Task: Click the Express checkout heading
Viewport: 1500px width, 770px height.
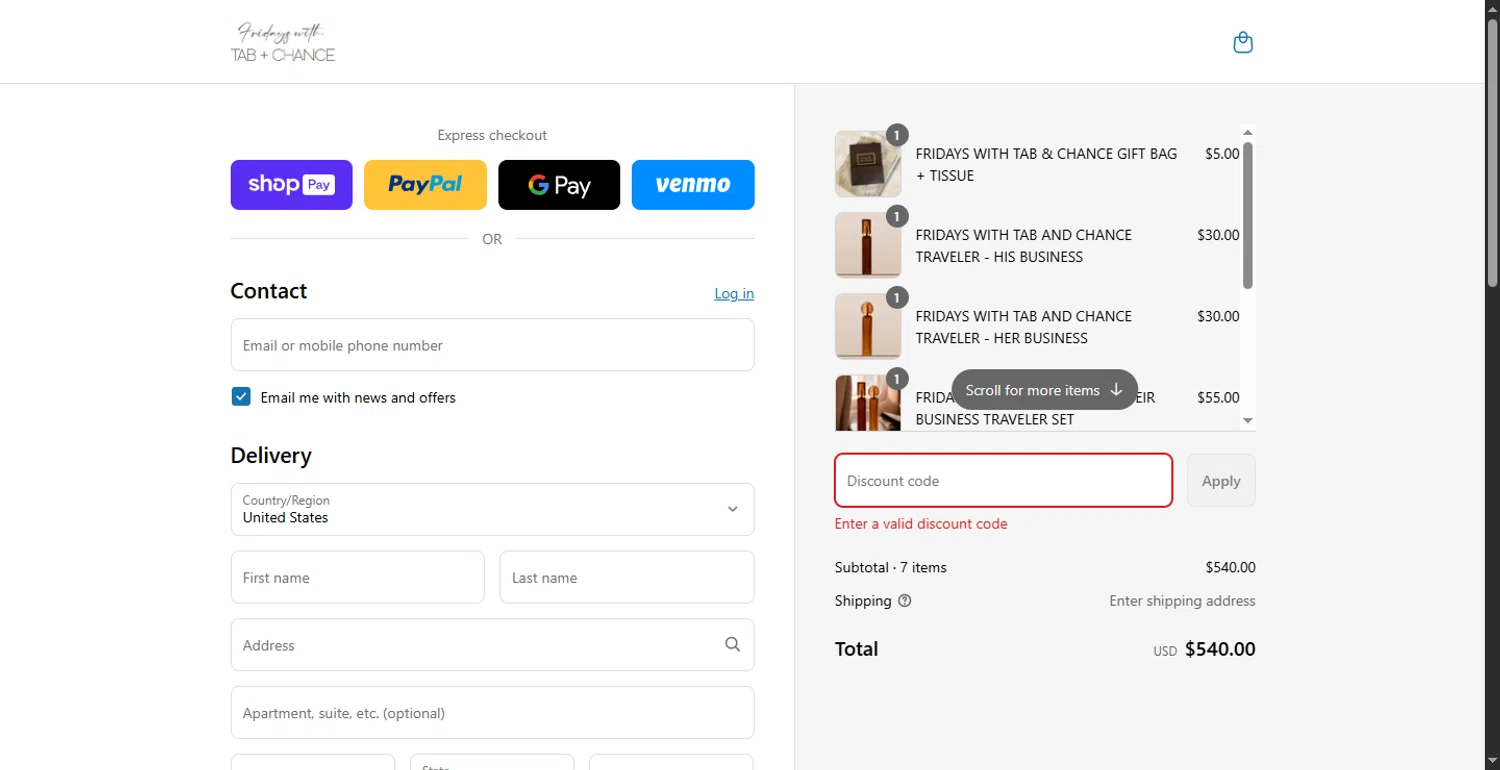Action: coord(492,135)
